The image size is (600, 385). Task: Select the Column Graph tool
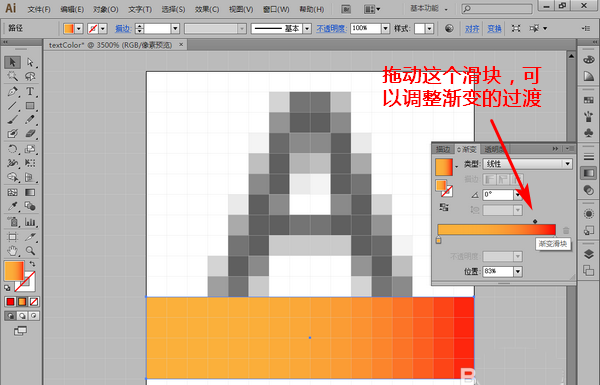pyautogui.click(x=30, y=222)
